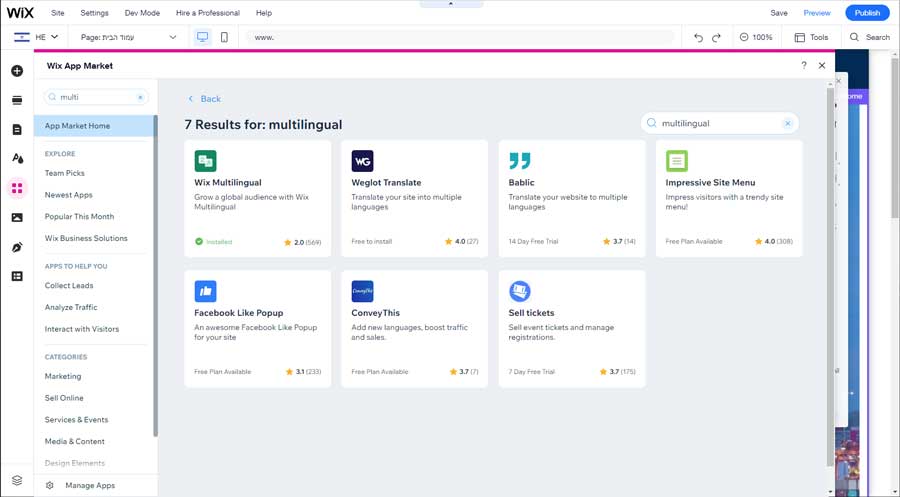Screen dimensions: 900x497
Task: Open the Site menu
Action: click(57, 13)
